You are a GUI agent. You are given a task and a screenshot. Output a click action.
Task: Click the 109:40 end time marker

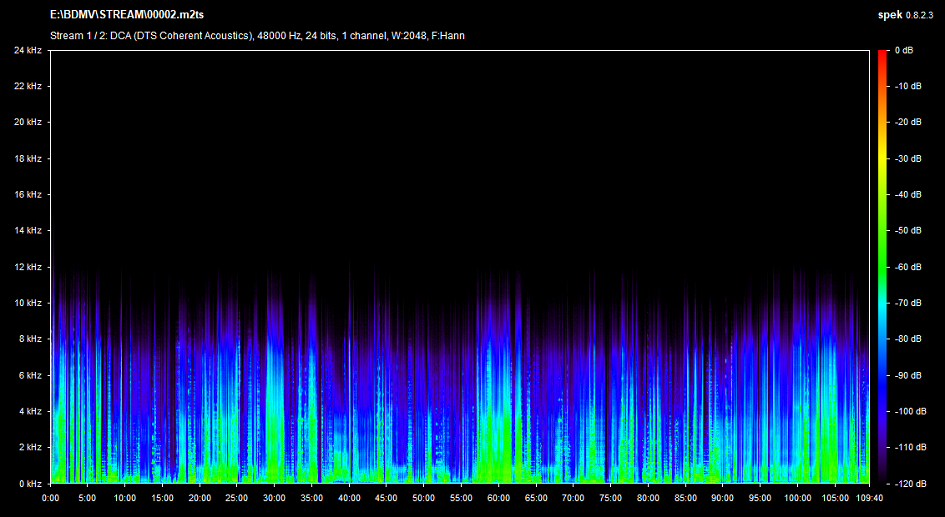click(x=868, y=497)
